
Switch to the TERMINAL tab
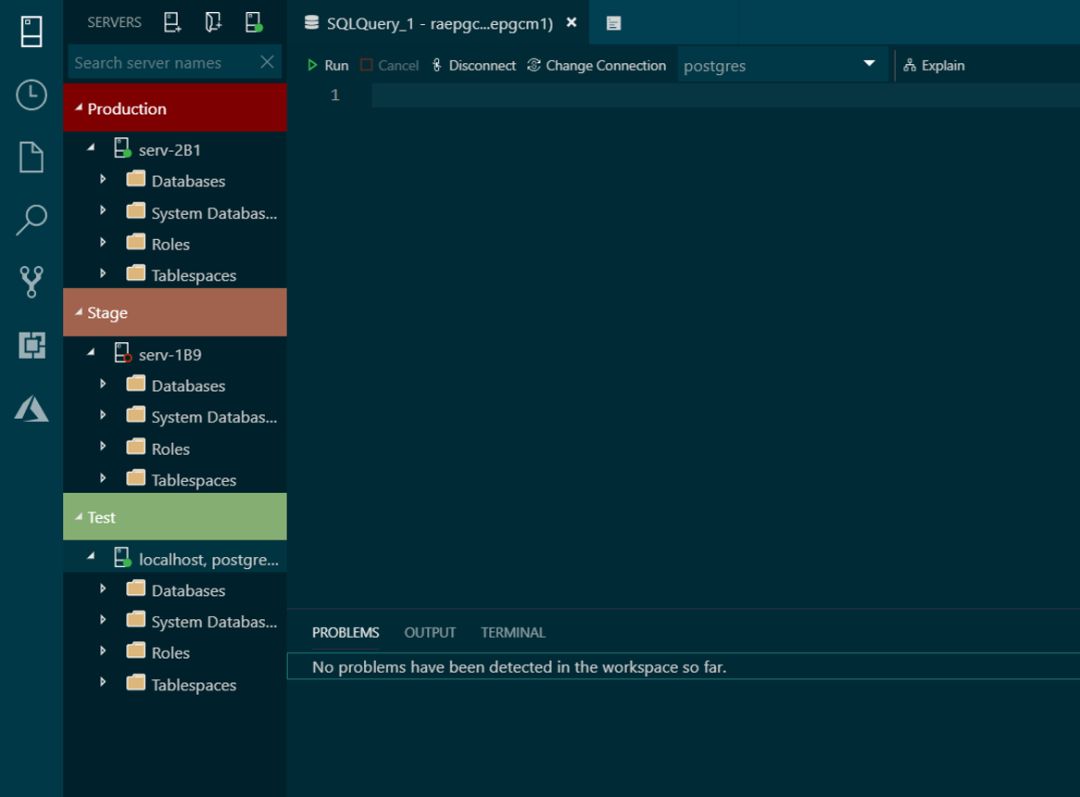coord(513,632)
